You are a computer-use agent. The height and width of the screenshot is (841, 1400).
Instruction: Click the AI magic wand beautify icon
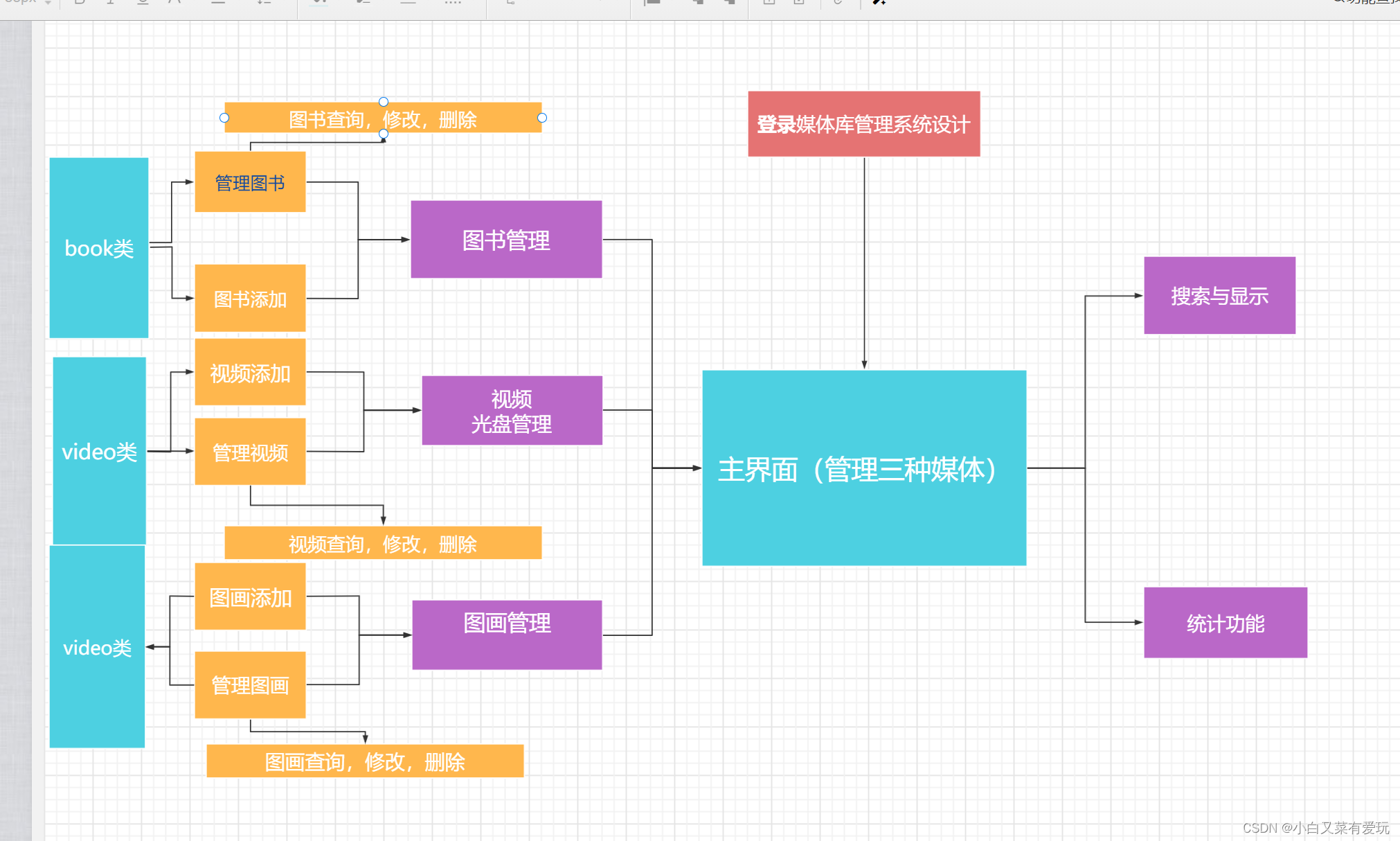[x=878, y=3]
